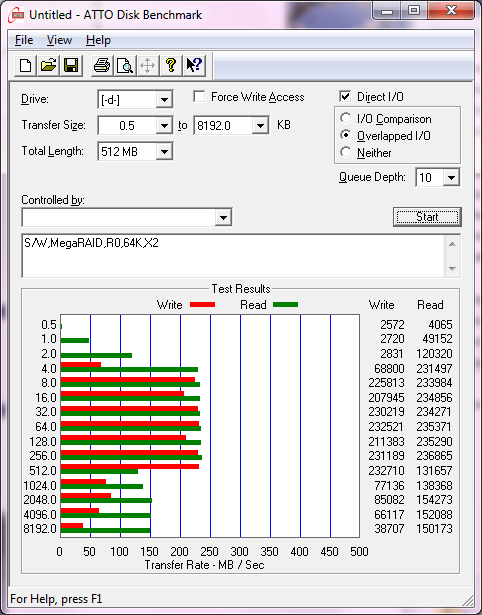The height and width of the screenshot is (615, 482).
Task: Select the I/O Comparison radio button
Action: pos(346,118)
